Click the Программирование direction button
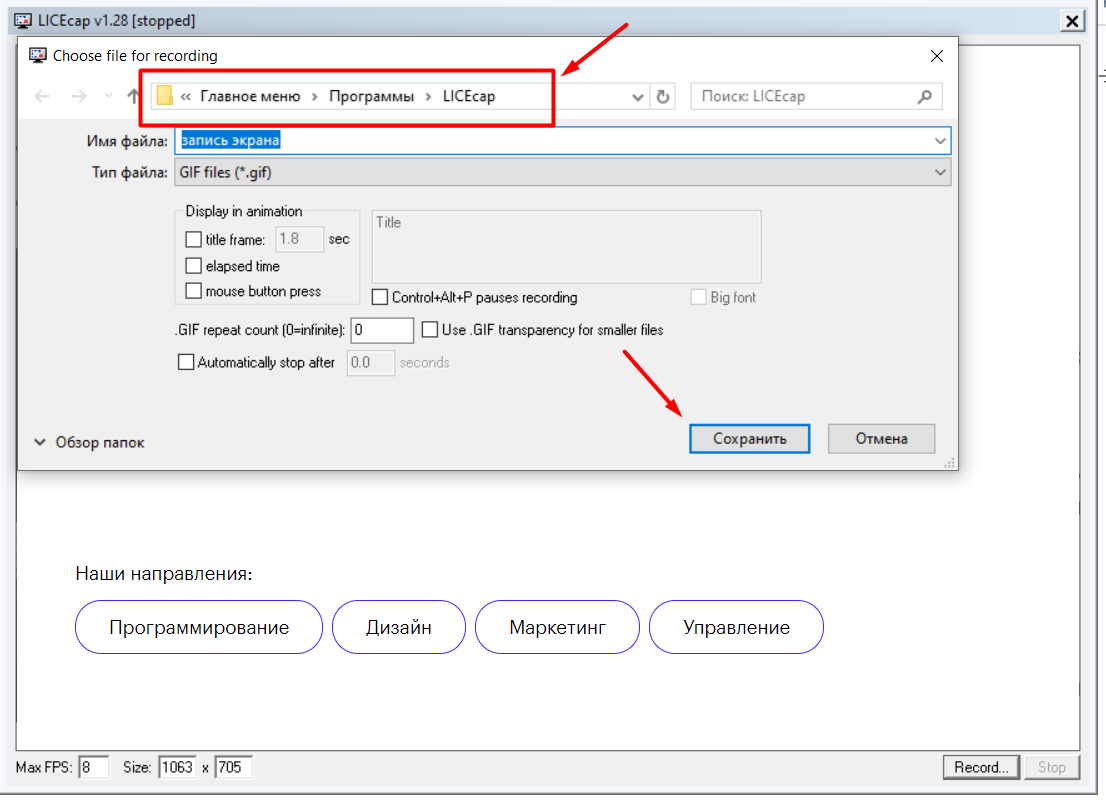This screenshot has height=801, width=1106. tap(199, 627)
